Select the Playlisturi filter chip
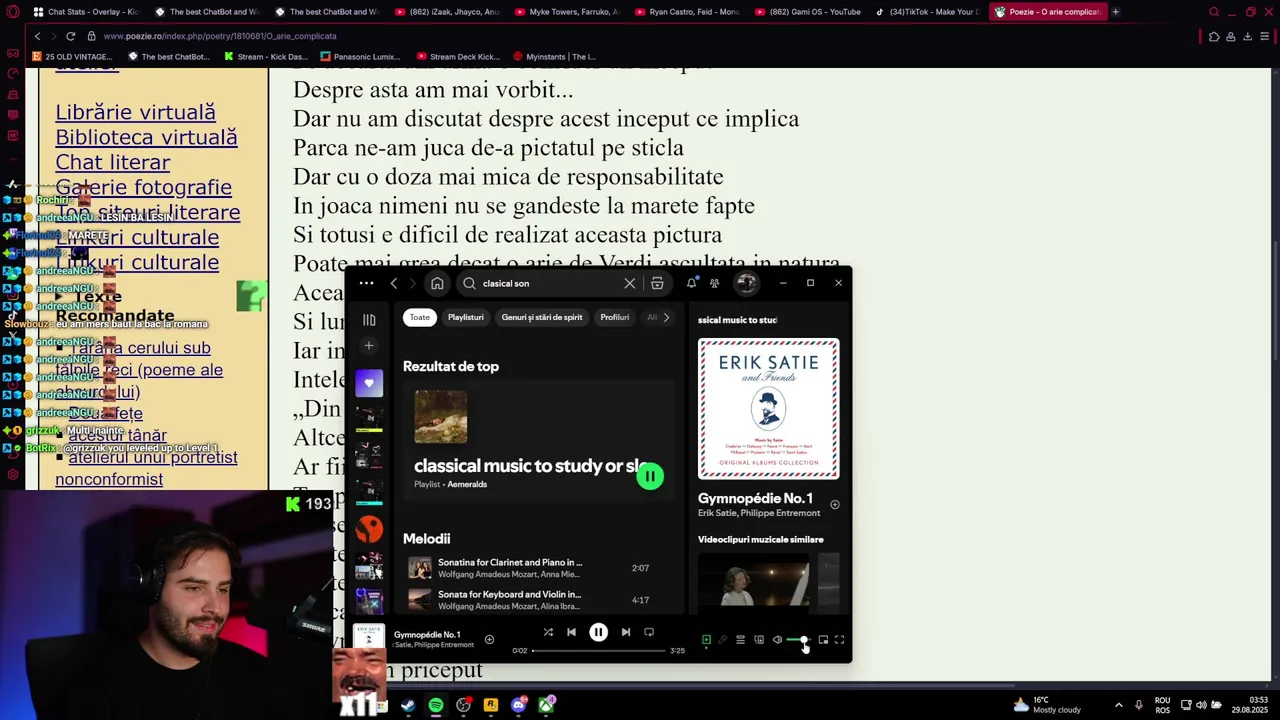 click(465, 317)
